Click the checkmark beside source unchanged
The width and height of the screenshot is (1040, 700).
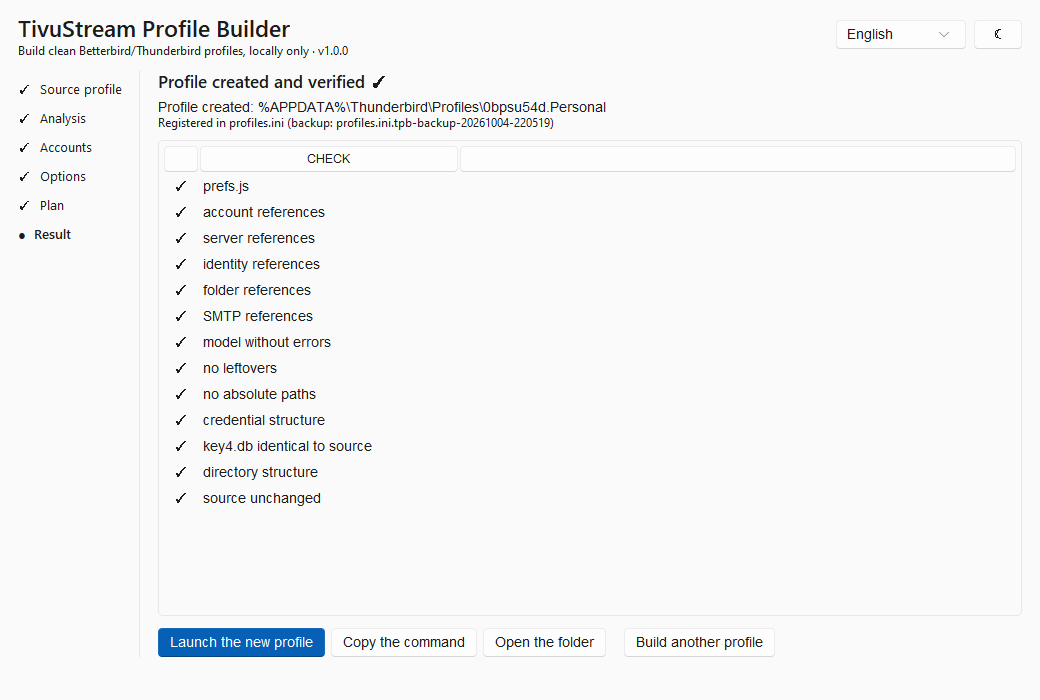(x=181, y=498)
